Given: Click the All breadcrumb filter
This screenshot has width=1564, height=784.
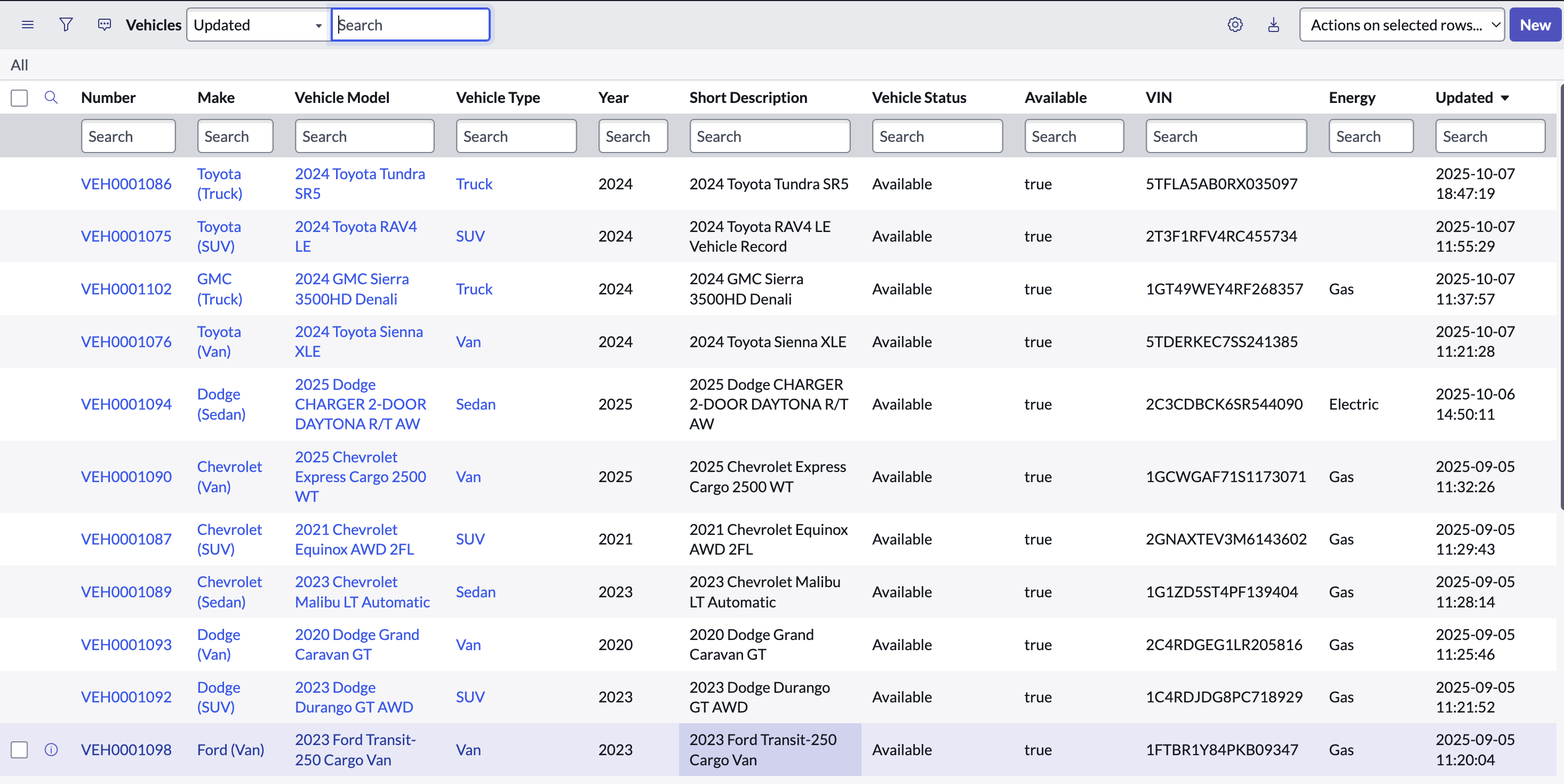Looking at the screenshot, I should coord(19,65).
